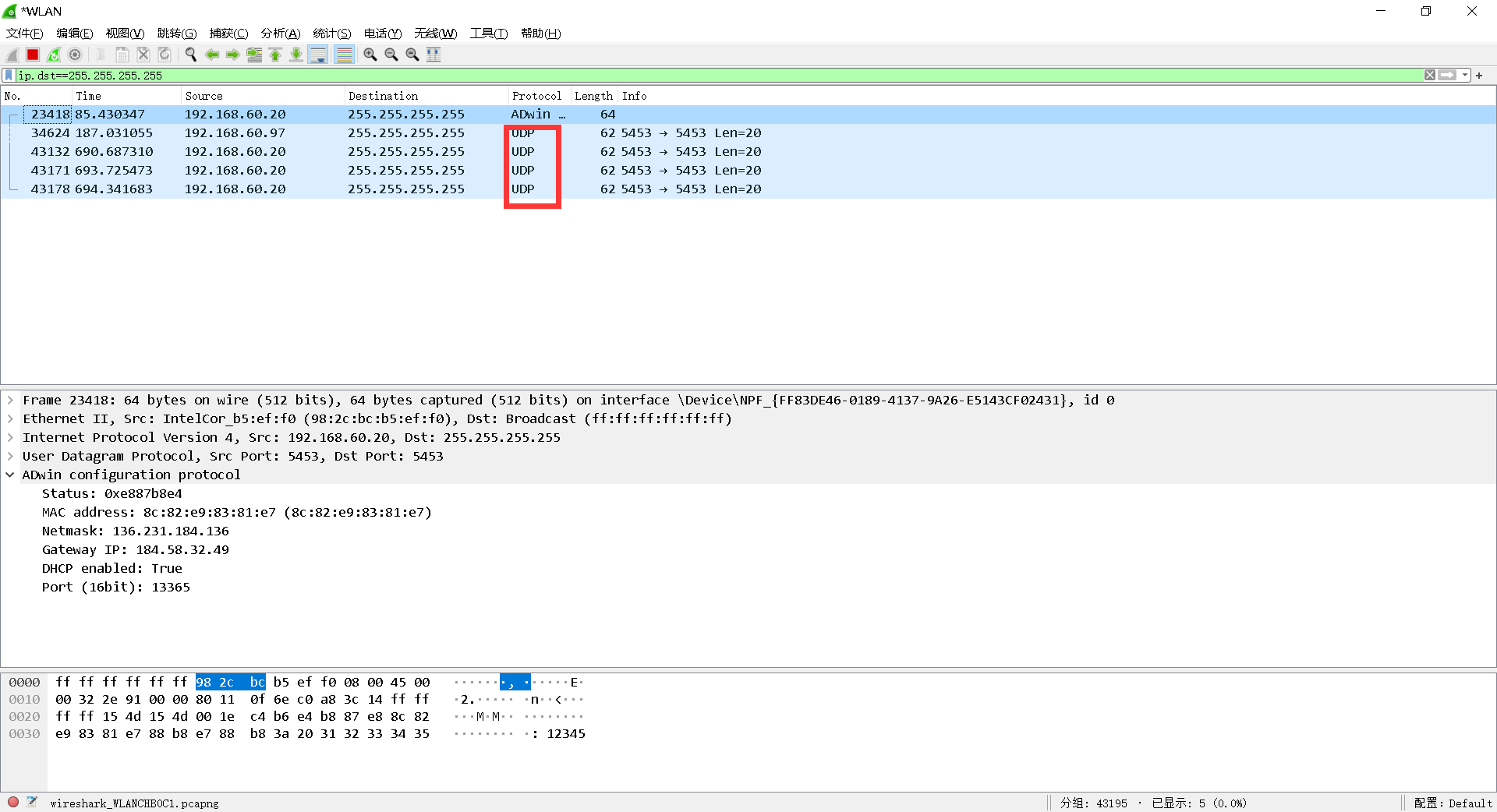
Task: Stop the running capture with red square
Action: click(x=33, y=55)
